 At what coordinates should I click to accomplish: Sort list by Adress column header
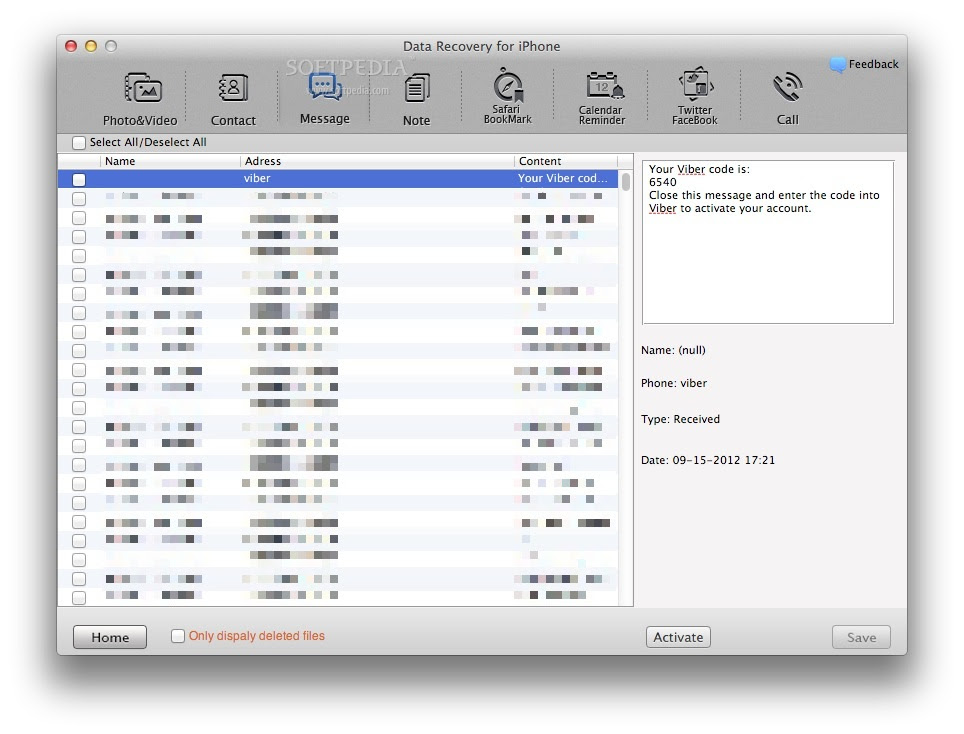[x=377, y=161]
